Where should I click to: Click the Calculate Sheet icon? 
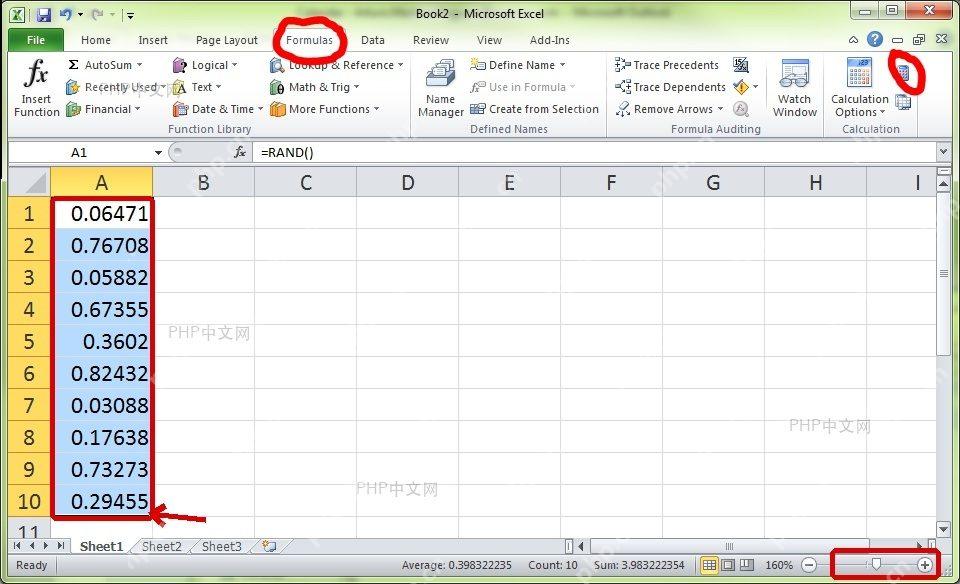903,102
